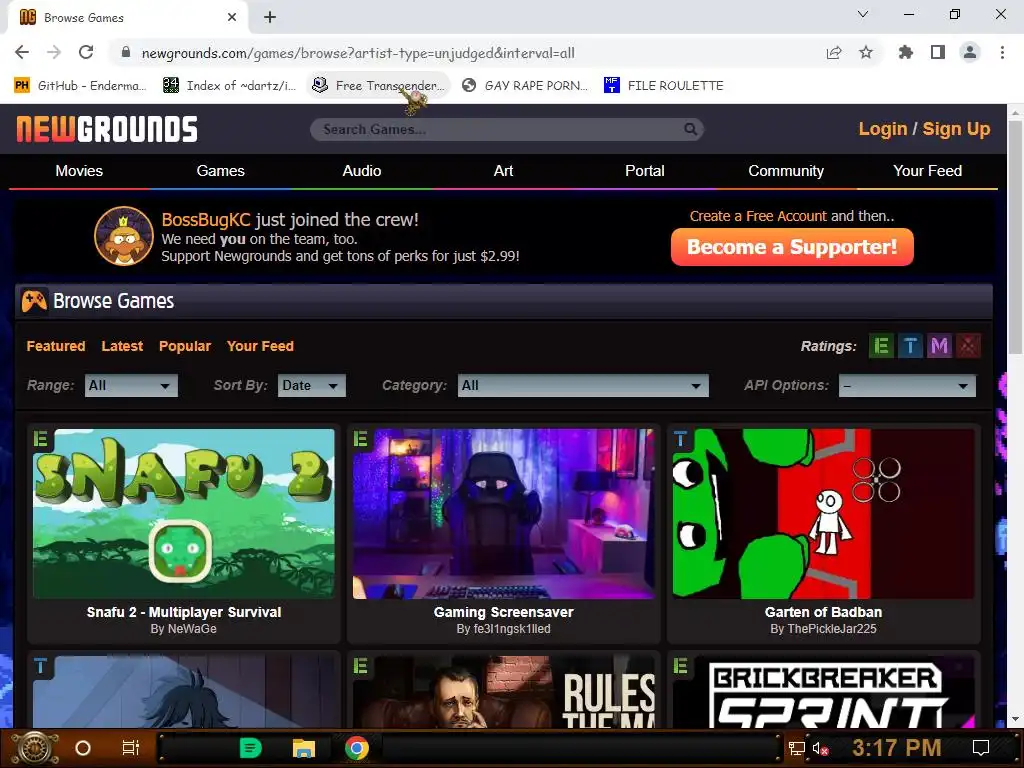Click the muted volume icon
The image size is (1024, 768).
[820, 748]
